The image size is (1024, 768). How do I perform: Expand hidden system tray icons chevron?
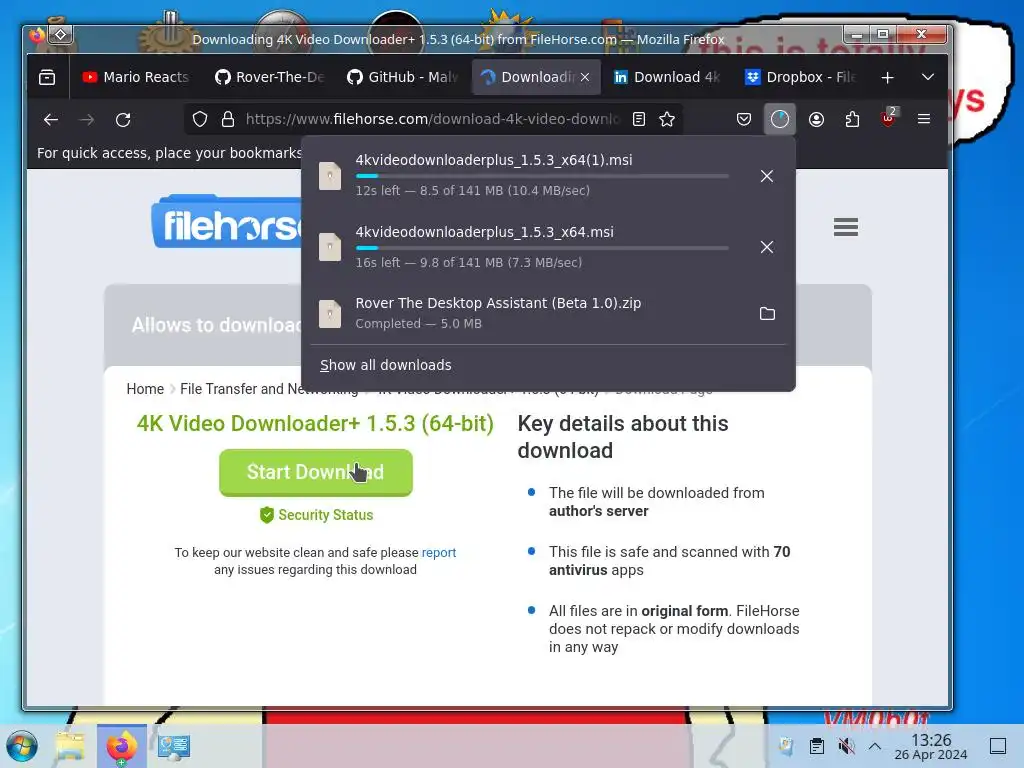(x=875, y=746)
